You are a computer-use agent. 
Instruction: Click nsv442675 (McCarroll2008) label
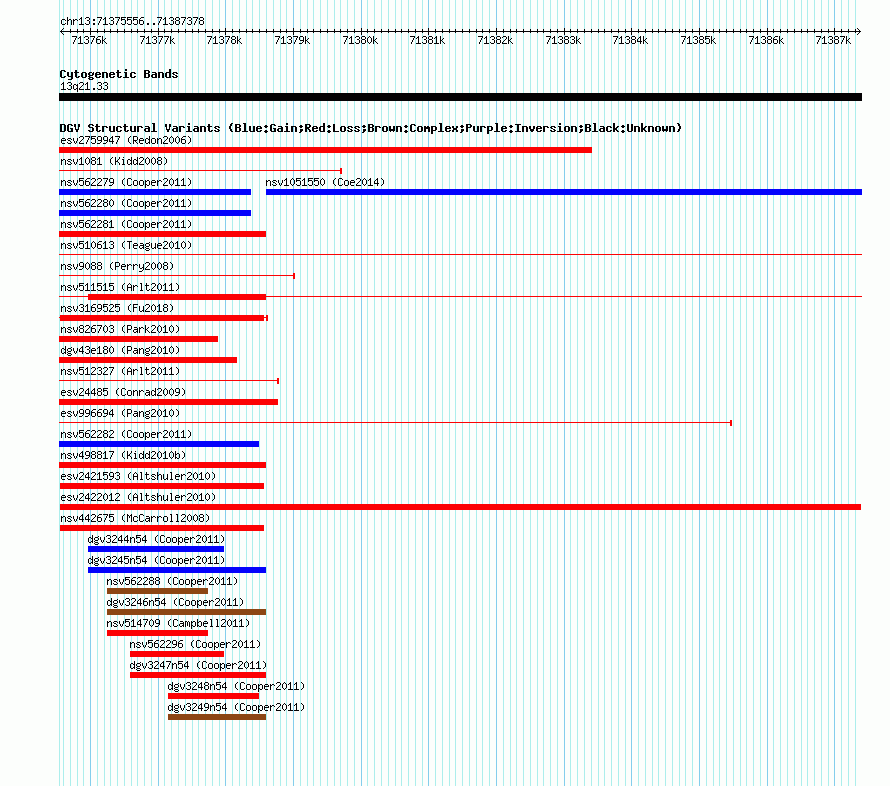135,518
